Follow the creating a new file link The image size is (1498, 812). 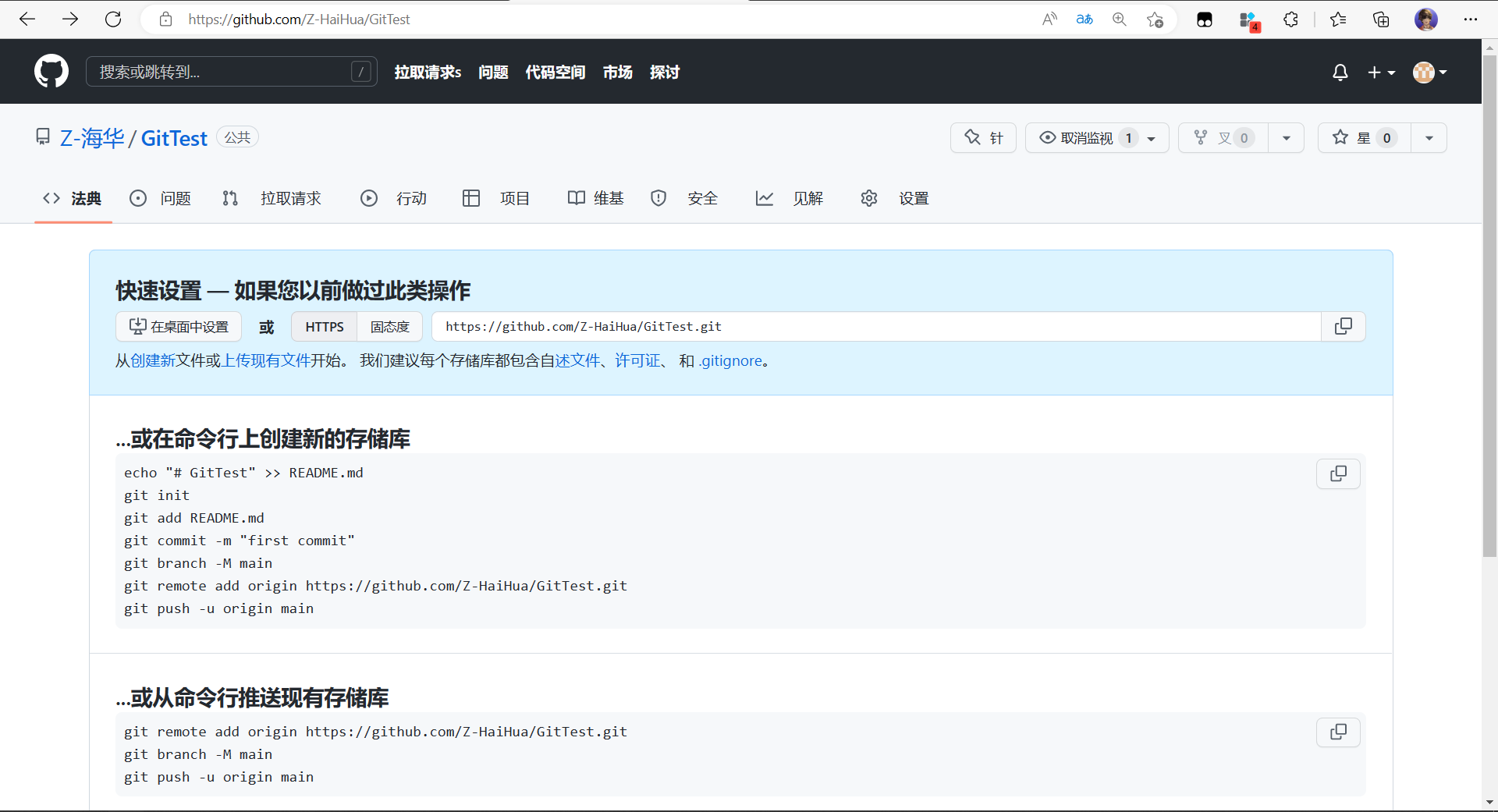tap(153, 360)
